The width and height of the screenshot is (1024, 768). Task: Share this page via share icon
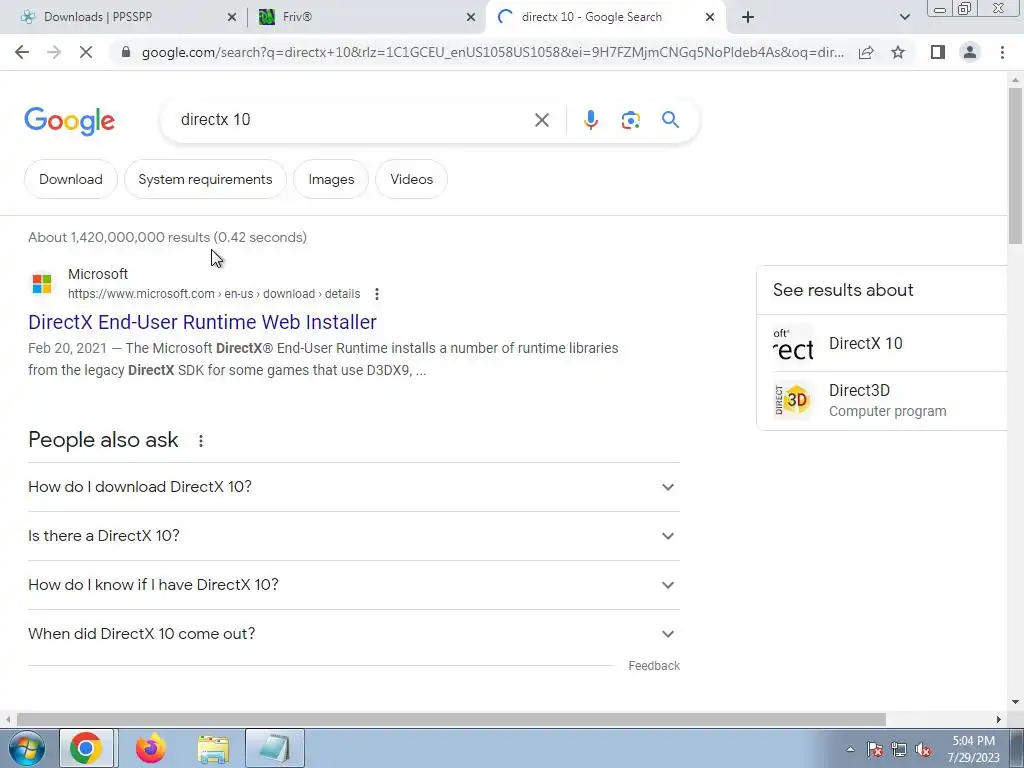tap(866, 52)
